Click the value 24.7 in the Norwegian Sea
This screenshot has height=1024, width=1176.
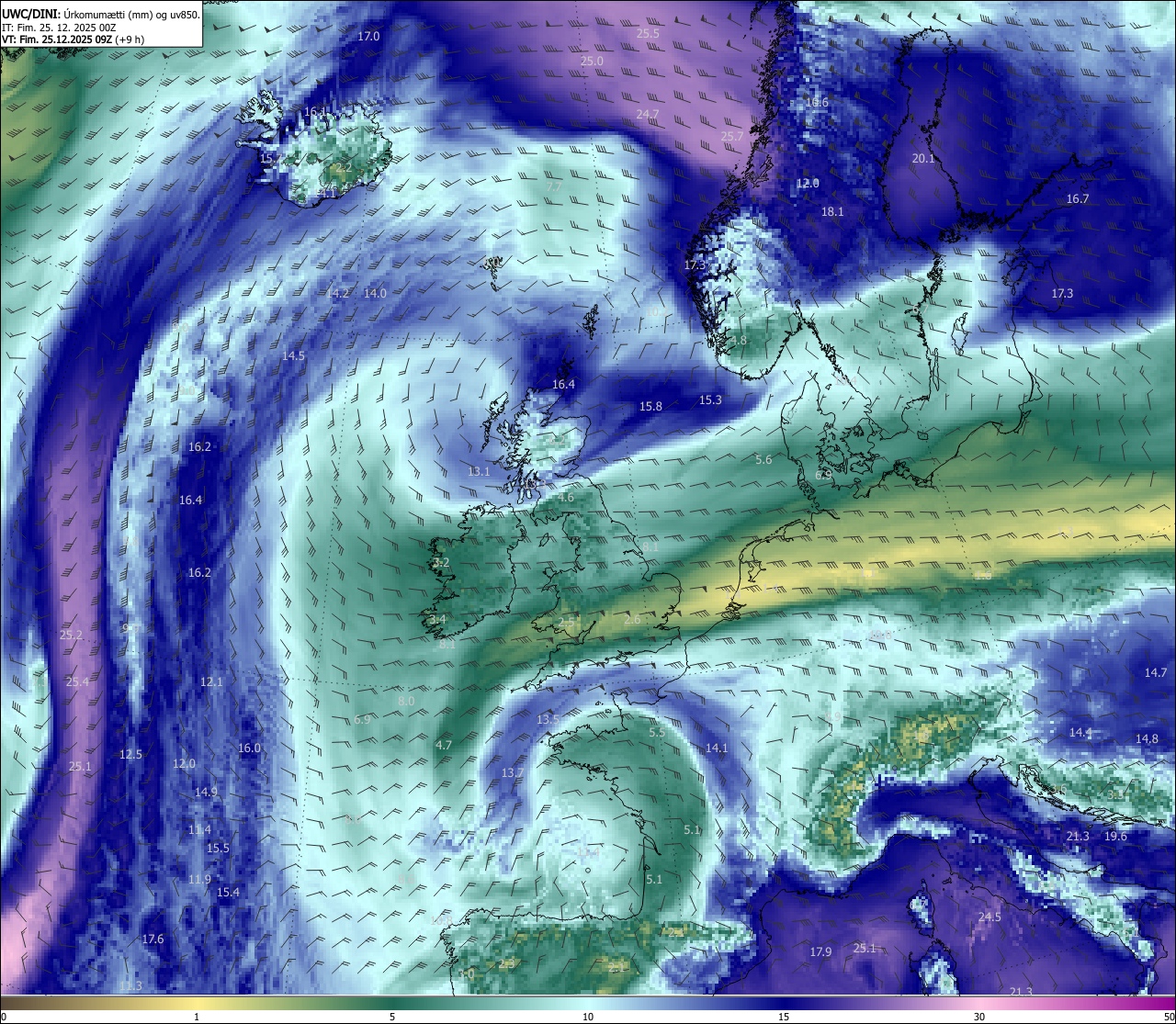pyautogui.click(x=648, y=114)
